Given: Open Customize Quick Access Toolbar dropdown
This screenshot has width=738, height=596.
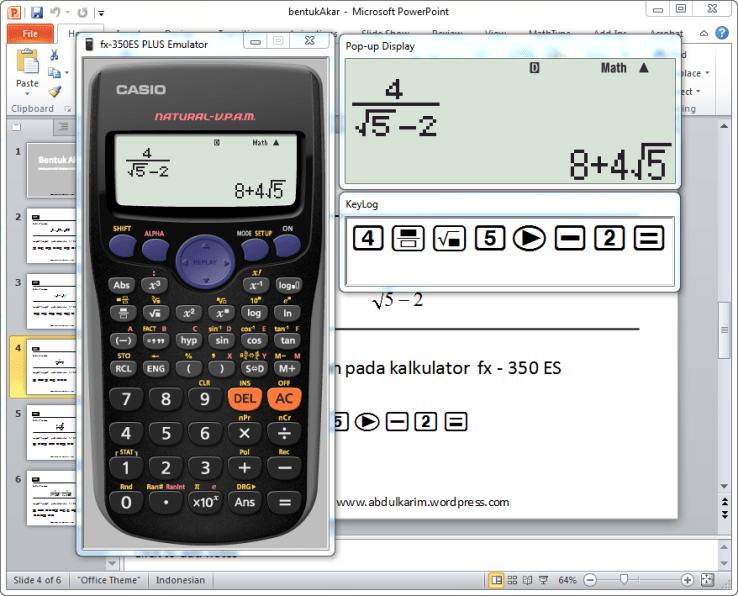Looking at the screenshot, I should click(x=101, y=13).
